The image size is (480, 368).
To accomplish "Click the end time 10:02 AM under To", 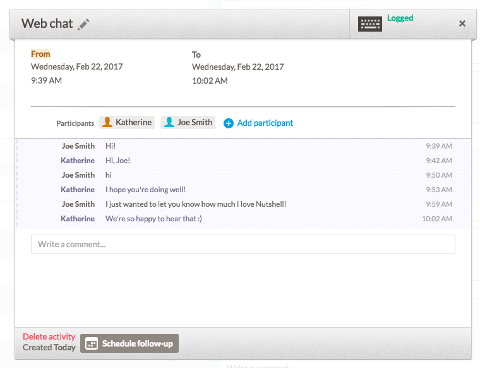I will [x=210, y=81].
